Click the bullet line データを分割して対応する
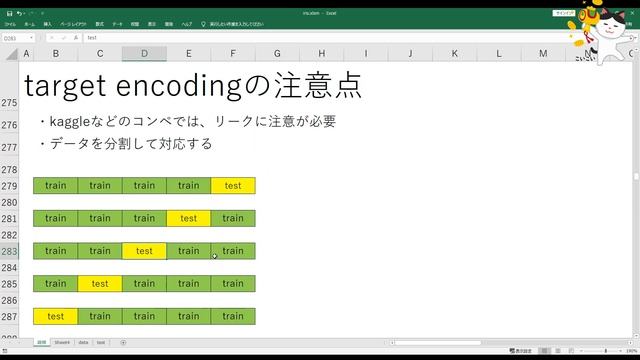The image size is (640, 360). pos(126,144)
